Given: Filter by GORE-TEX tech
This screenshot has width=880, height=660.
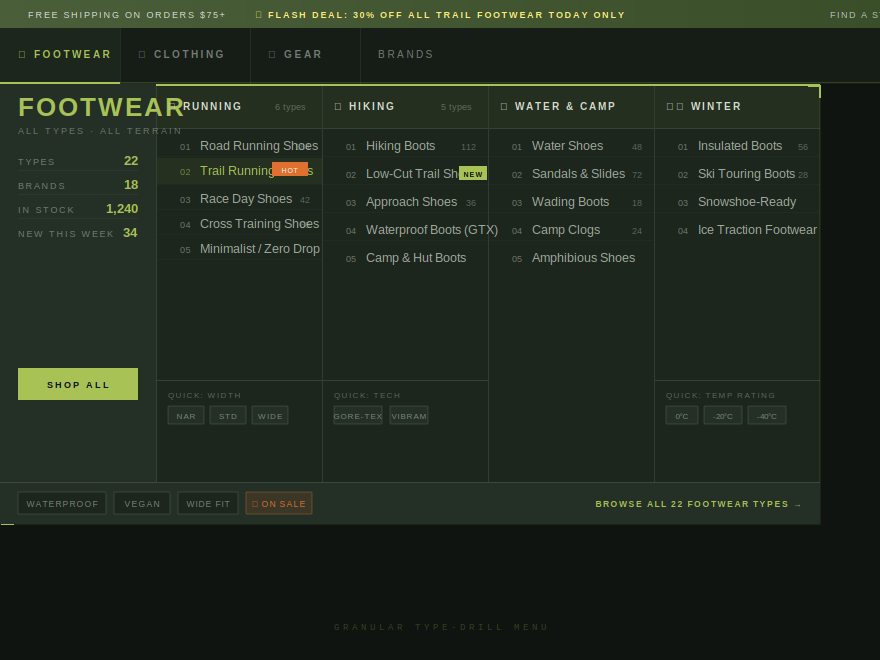Looking at the screenshot, I should [x=358, y=416].
